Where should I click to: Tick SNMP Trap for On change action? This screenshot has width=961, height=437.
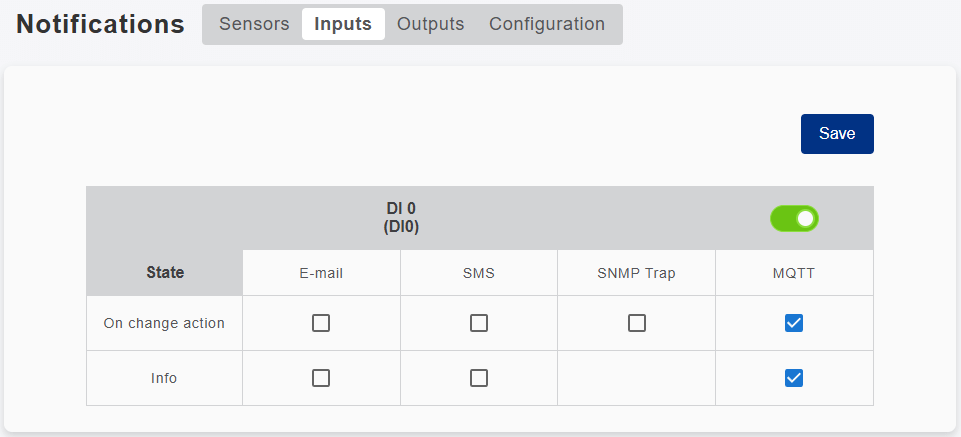637,323
